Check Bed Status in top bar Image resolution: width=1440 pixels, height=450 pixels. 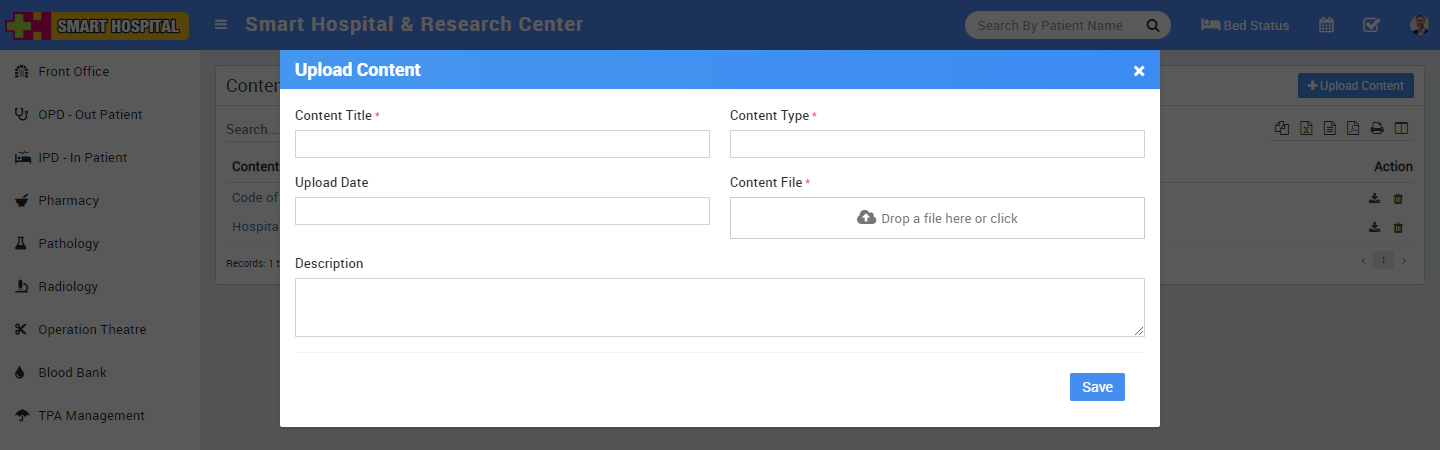(x=1245, y=26)
